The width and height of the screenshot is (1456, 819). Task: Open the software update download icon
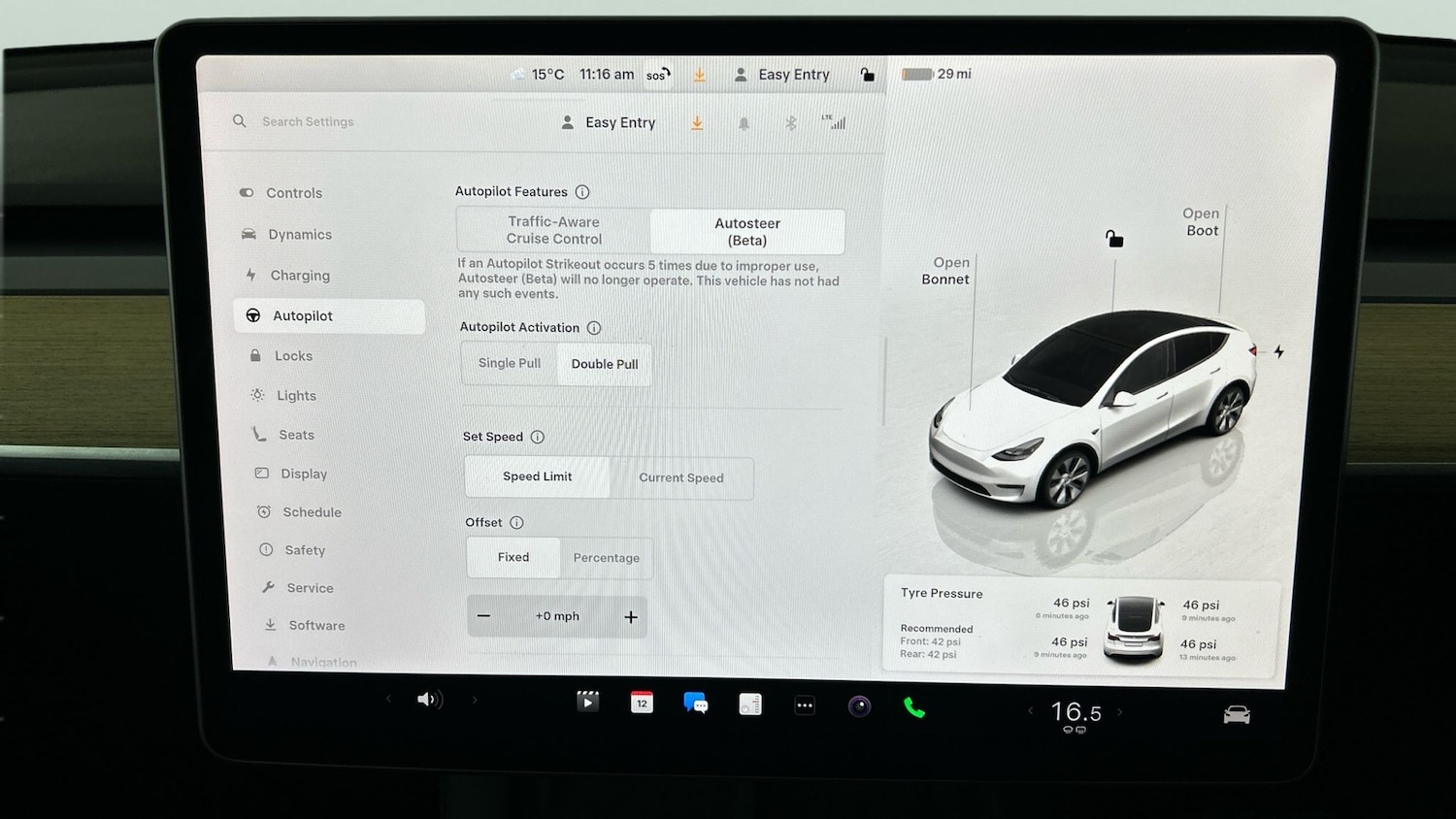(x=698, y=122)
